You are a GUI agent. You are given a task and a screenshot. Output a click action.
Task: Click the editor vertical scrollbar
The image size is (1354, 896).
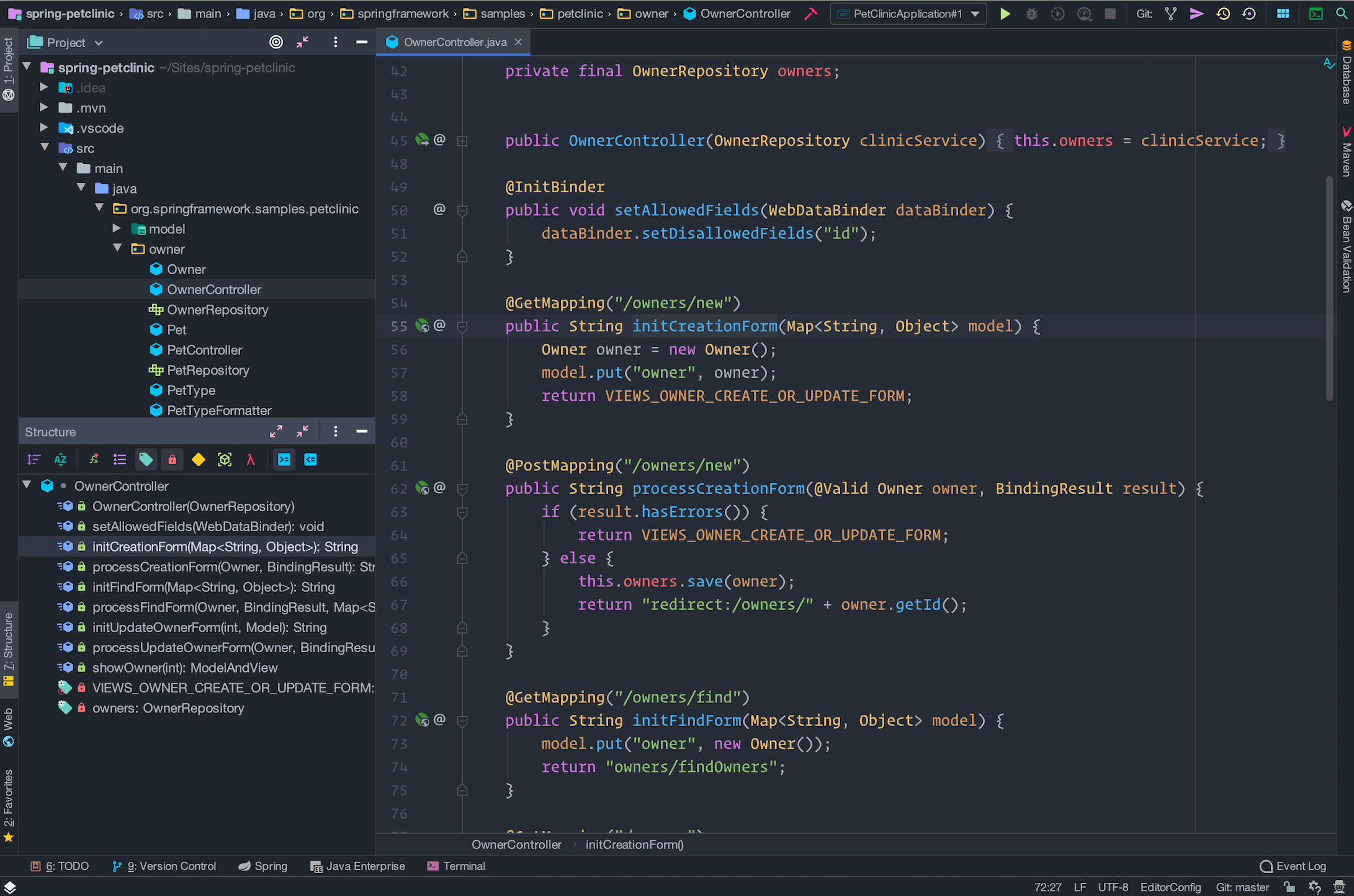pyautogui.click(x=1329, y=289)
